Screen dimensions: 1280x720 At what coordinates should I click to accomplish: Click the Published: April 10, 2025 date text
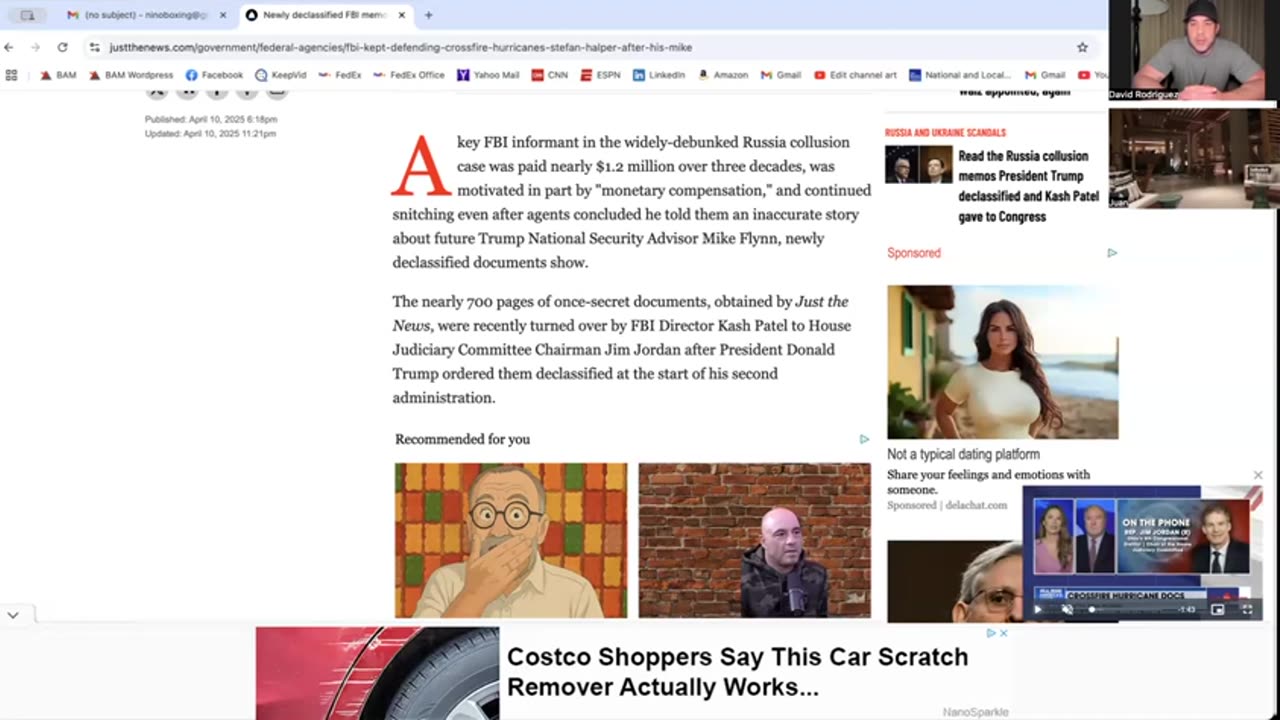(211, 119)
